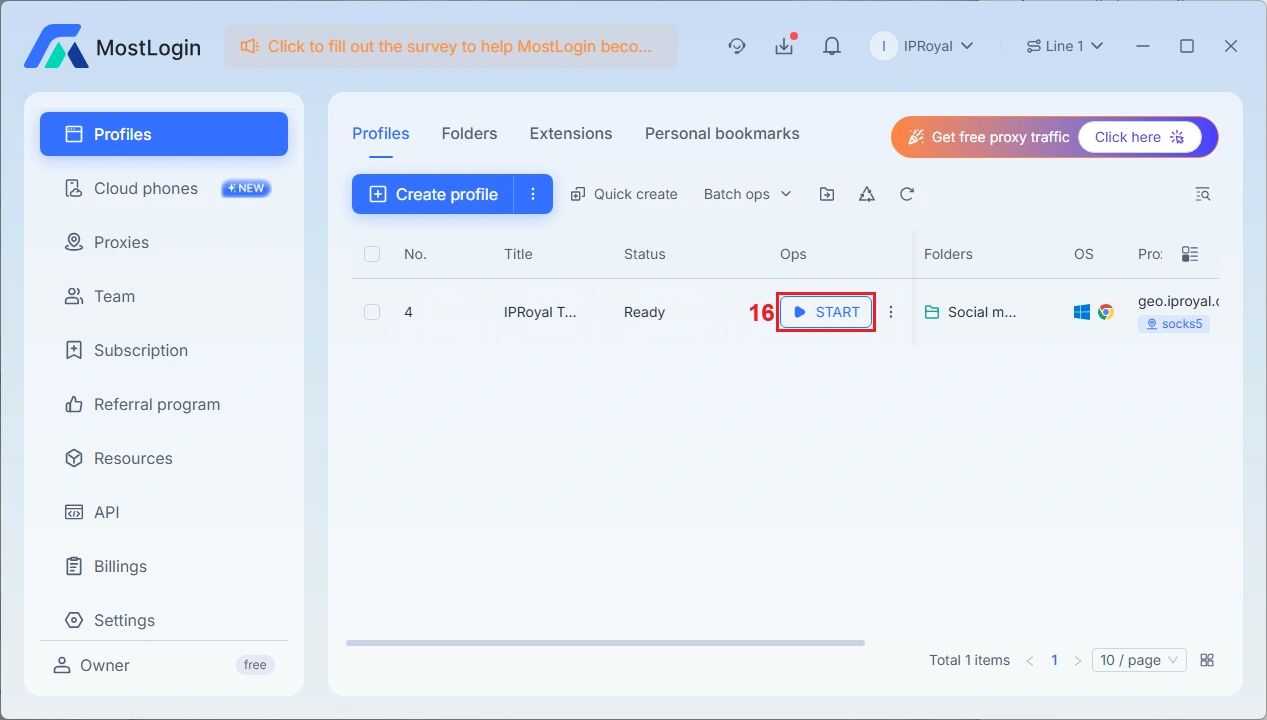1267x720 pixels.
Task: Click the Social m... folder name
Action: coord(982,312)
